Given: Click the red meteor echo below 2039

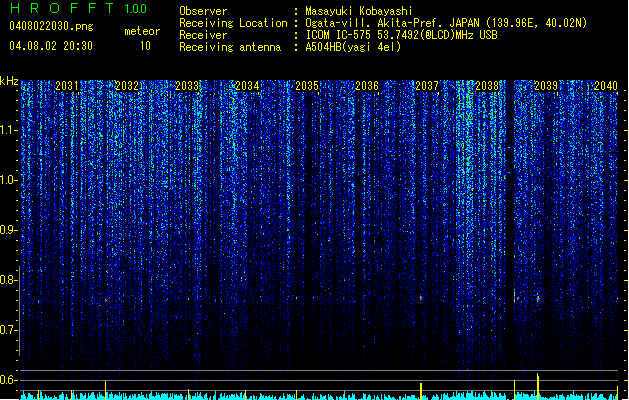Looking at the screenshot, I should pyautogui.click(x=538, y=298).
